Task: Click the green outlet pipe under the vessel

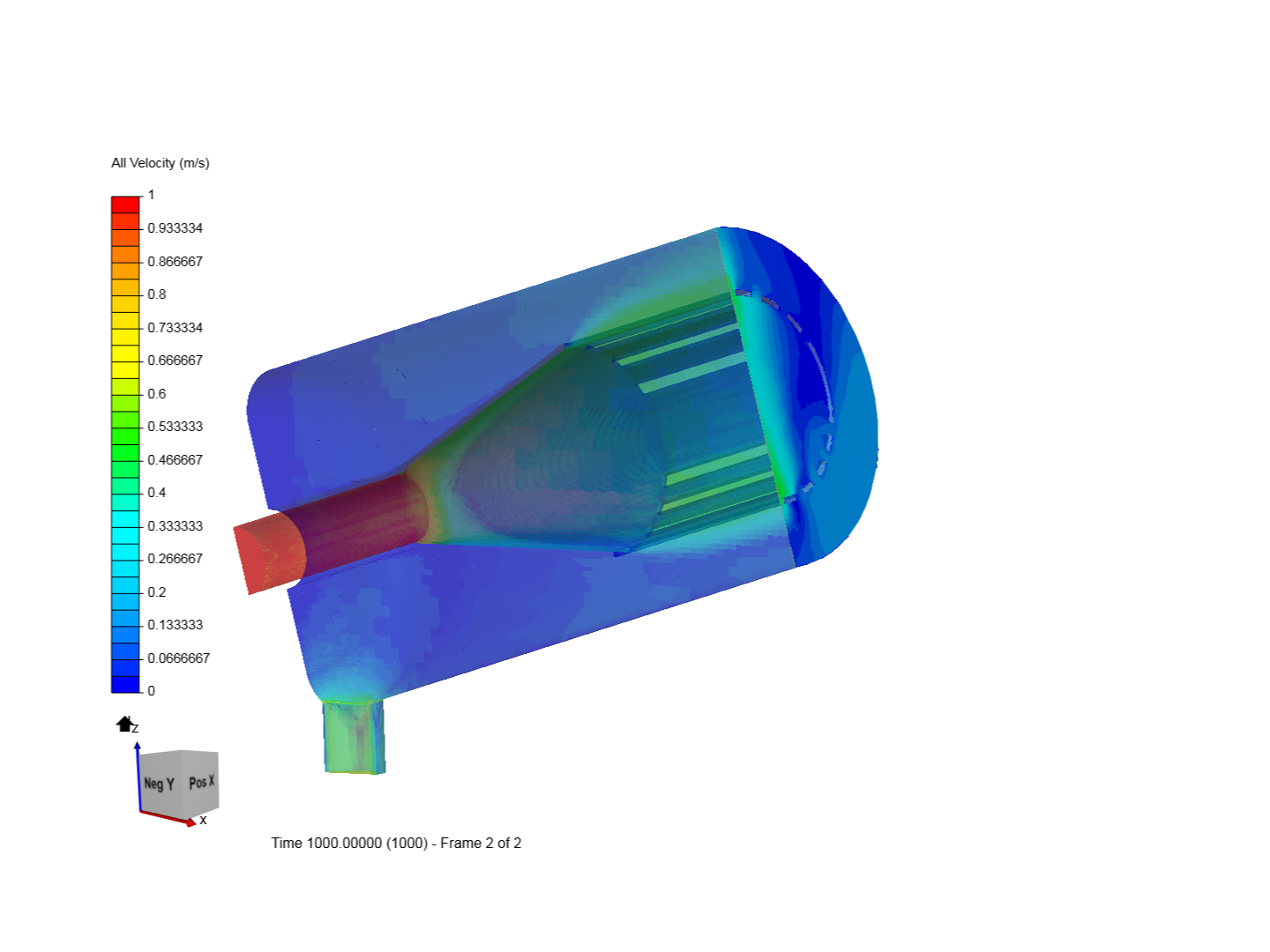Action: tap(355, 737)
